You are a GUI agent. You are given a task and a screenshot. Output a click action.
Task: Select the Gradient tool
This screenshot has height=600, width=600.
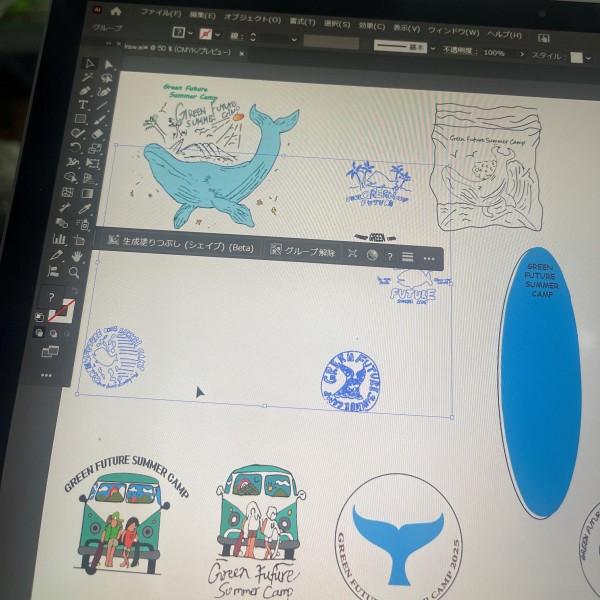coord(87,193)
